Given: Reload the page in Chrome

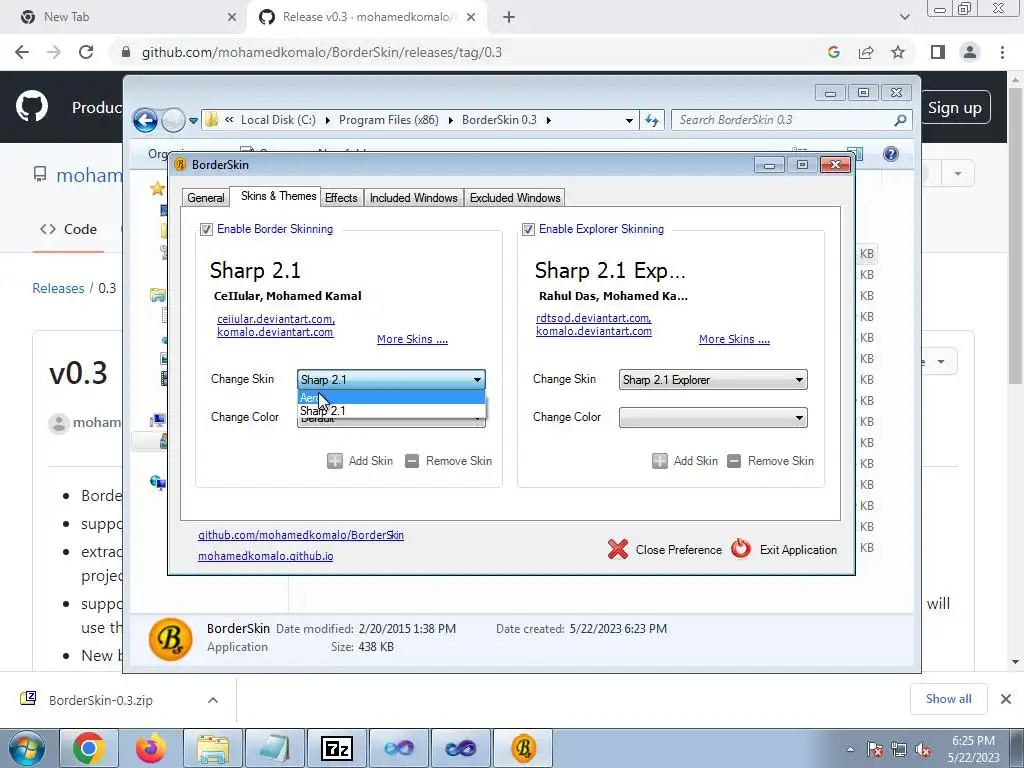Looking at the screenshot, I should pos(86,52).
